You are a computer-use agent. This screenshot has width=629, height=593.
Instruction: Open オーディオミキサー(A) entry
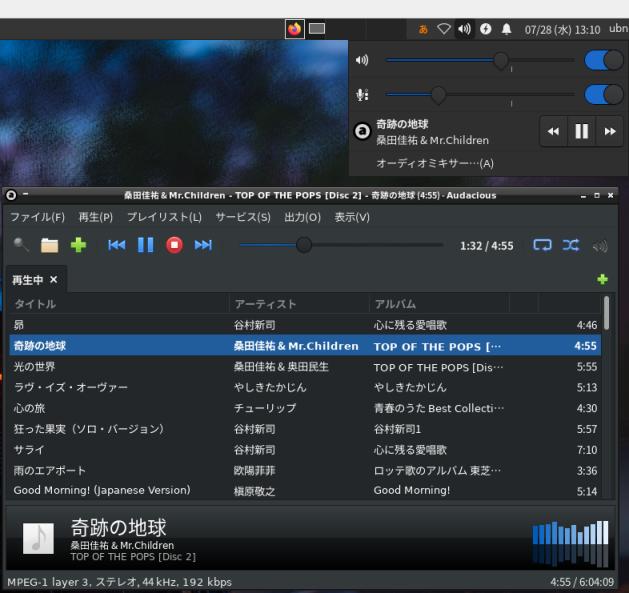click(x=435, y=163)
